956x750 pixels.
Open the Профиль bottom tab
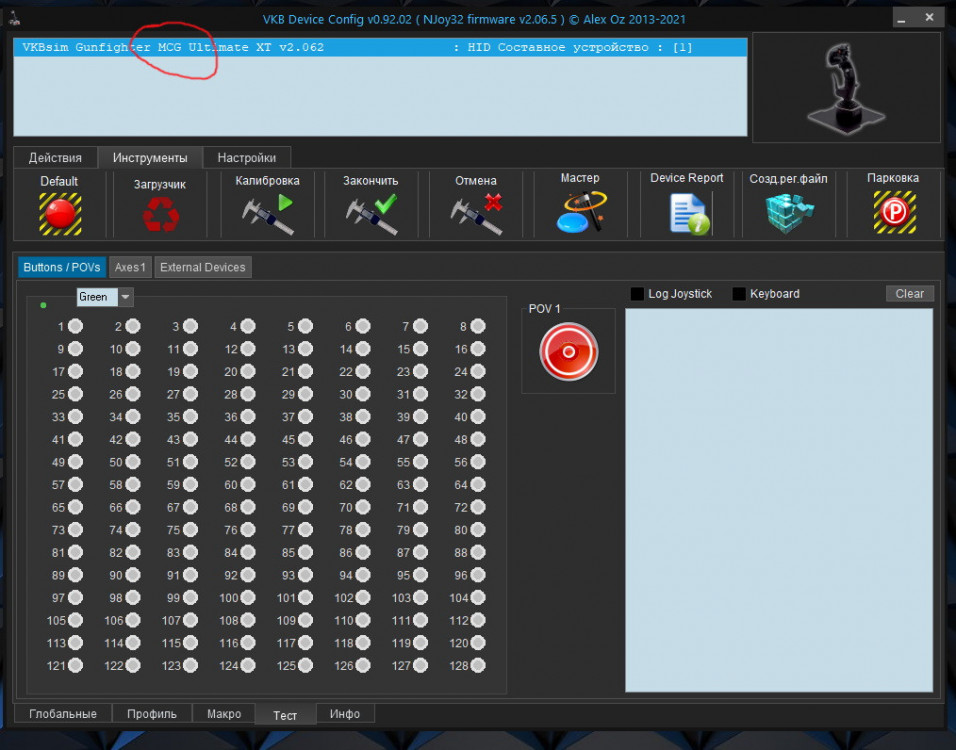coord(152,714)
